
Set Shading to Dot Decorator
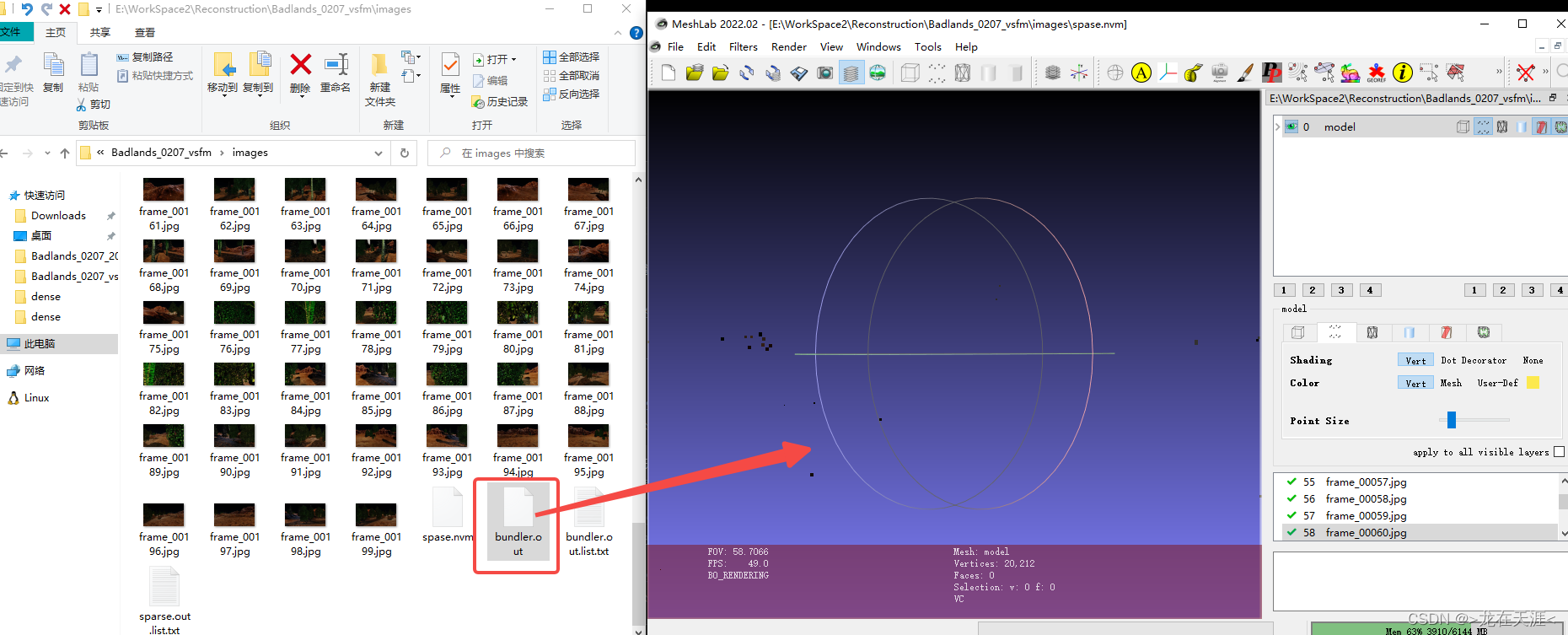coord(1473,360)
